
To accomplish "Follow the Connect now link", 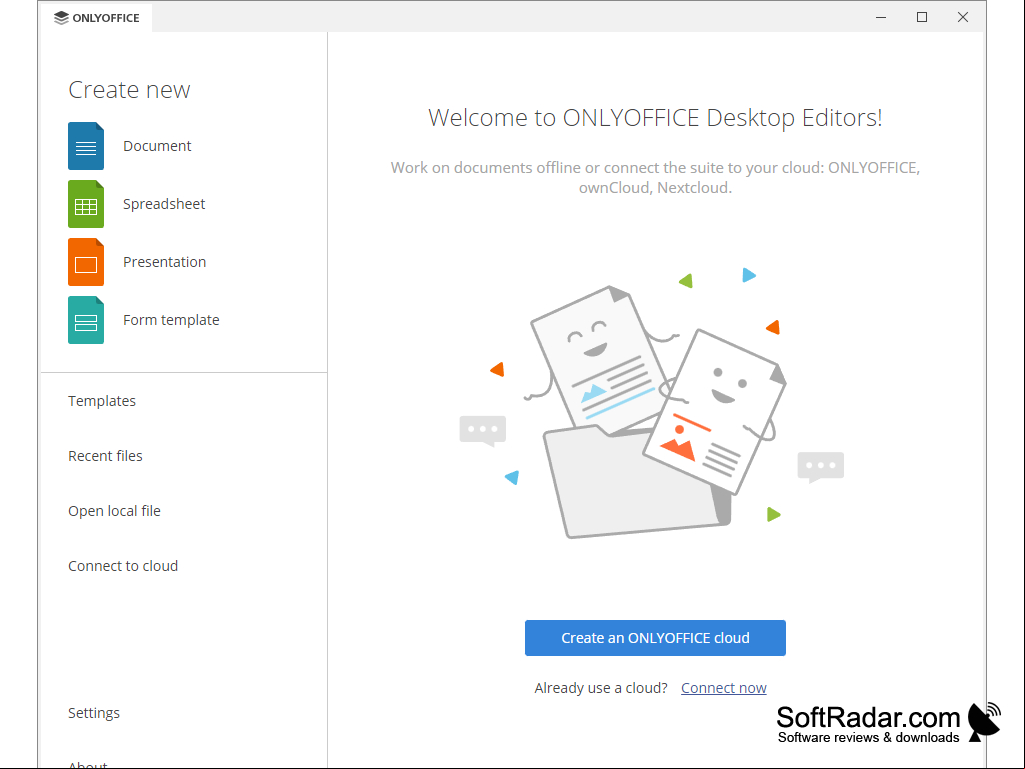I will (x=724, y=688).
